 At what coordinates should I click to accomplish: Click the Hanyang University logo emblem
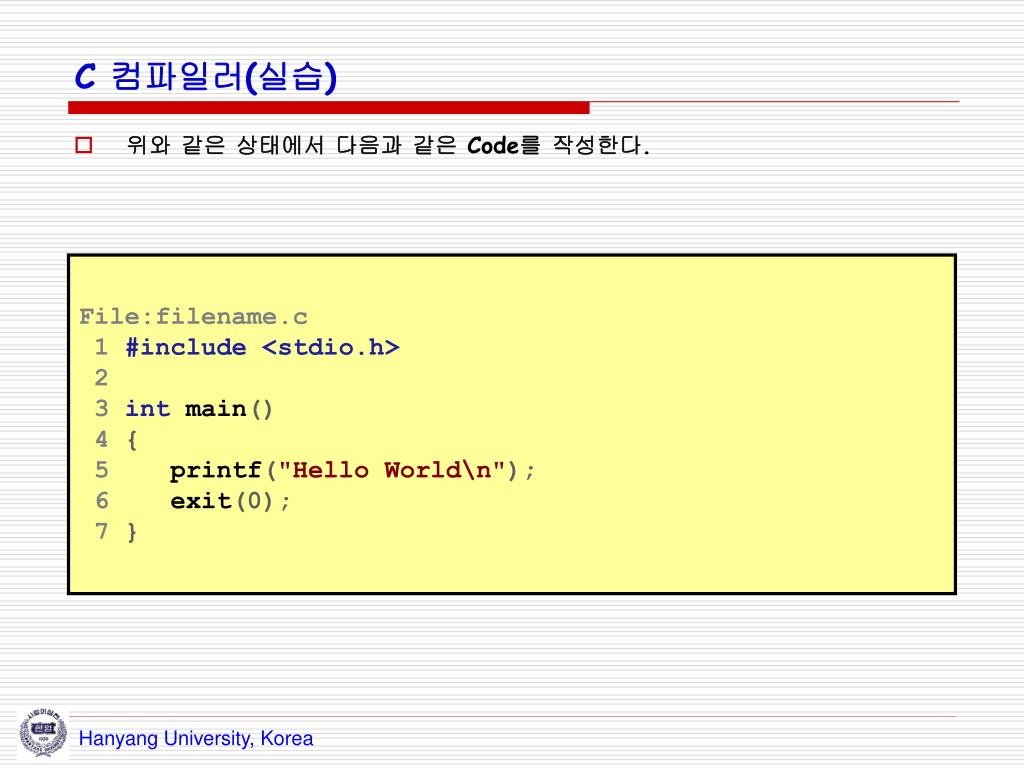(x=43, y=733)
